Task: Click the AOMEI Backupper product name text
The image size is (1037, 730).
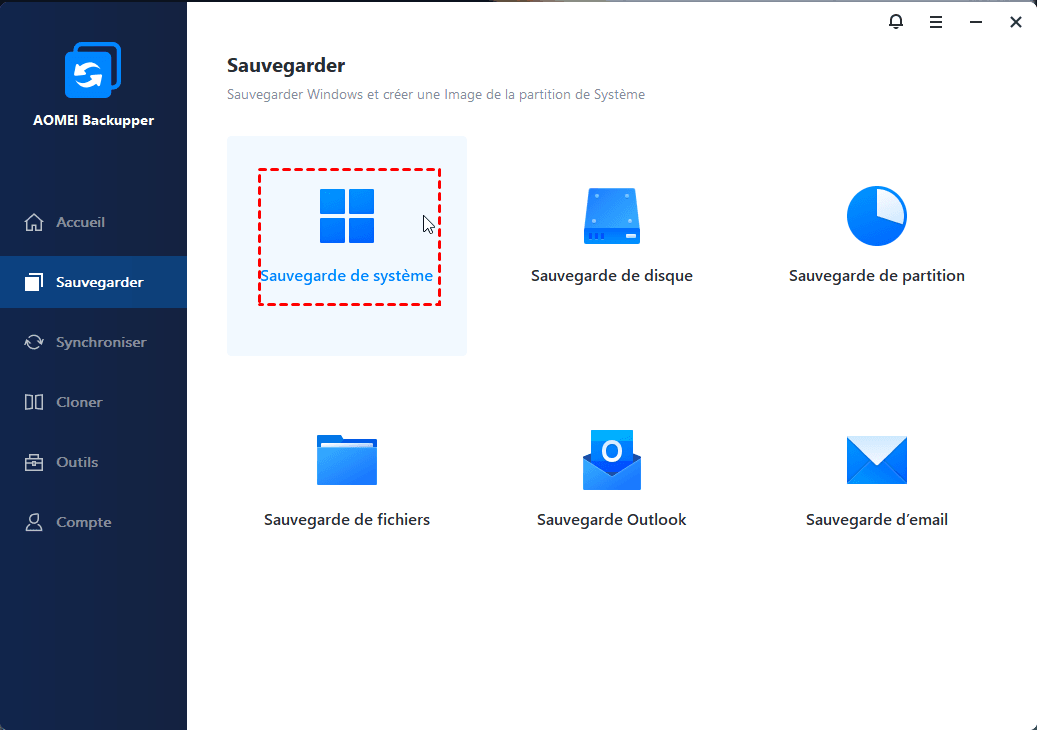Action: (93, 120)
